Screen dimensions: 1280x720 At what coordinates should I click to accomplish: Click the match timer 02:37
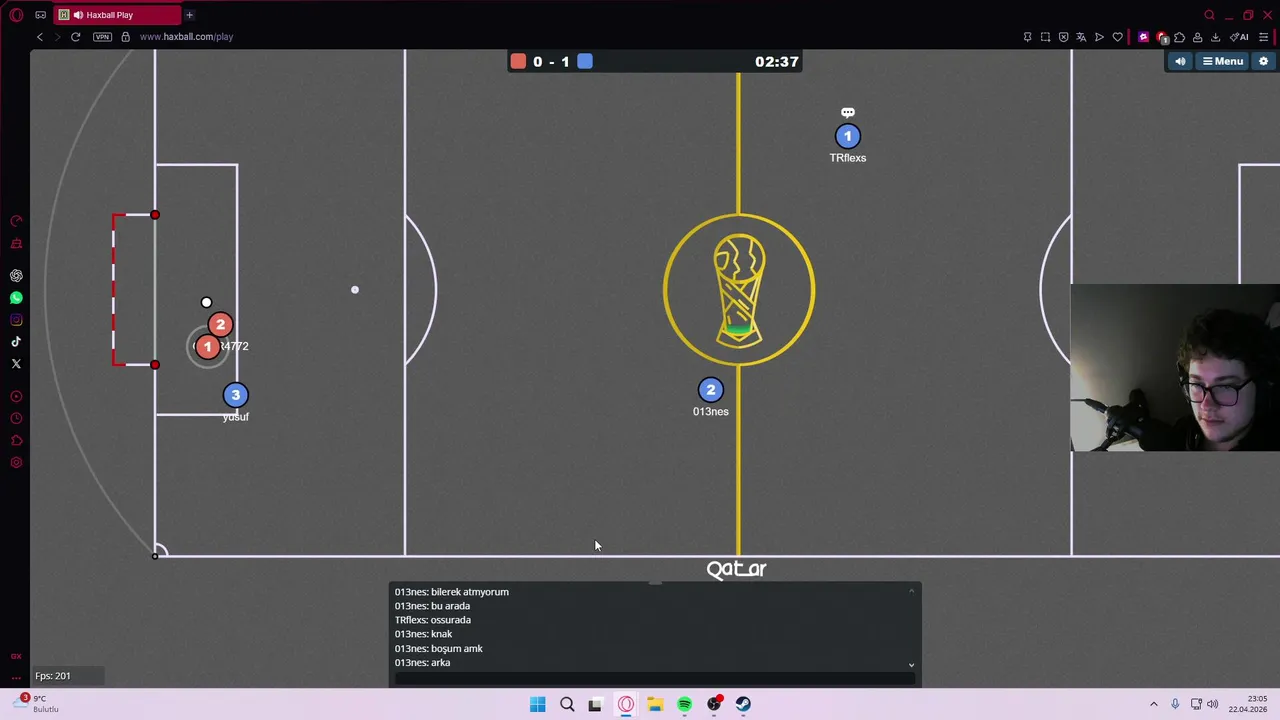(777, 62)
